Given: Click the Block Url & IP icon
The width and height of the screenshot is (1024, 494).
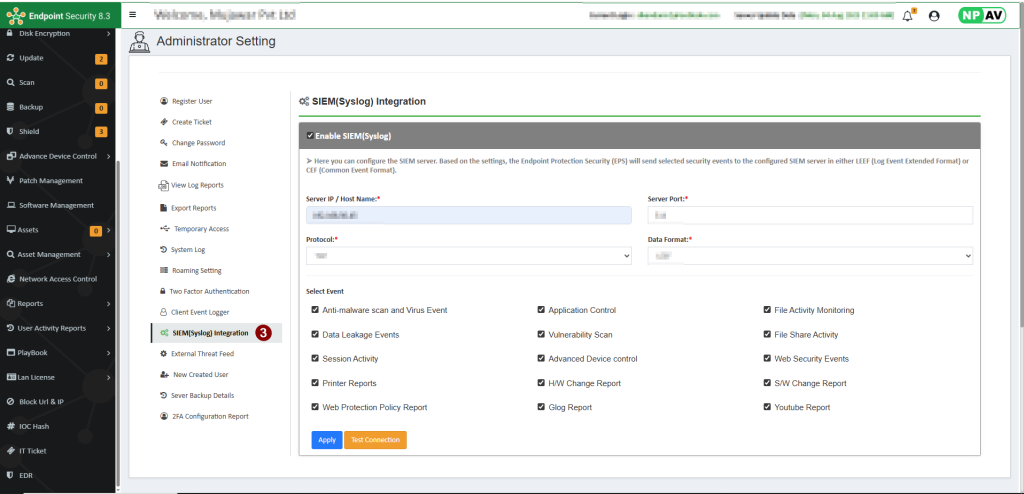Looking at the screenshot, I should pos(10,401).
